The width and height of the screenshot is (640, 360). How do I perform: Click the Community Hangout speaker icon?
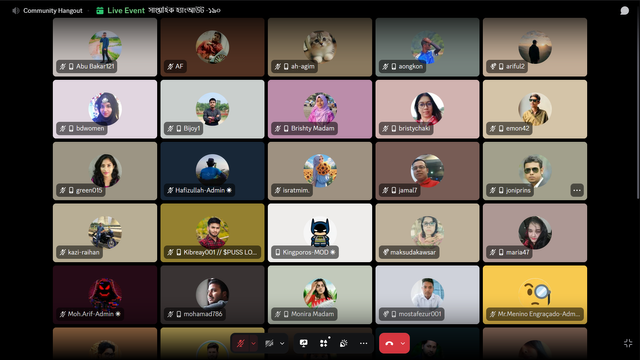point(16,11)
